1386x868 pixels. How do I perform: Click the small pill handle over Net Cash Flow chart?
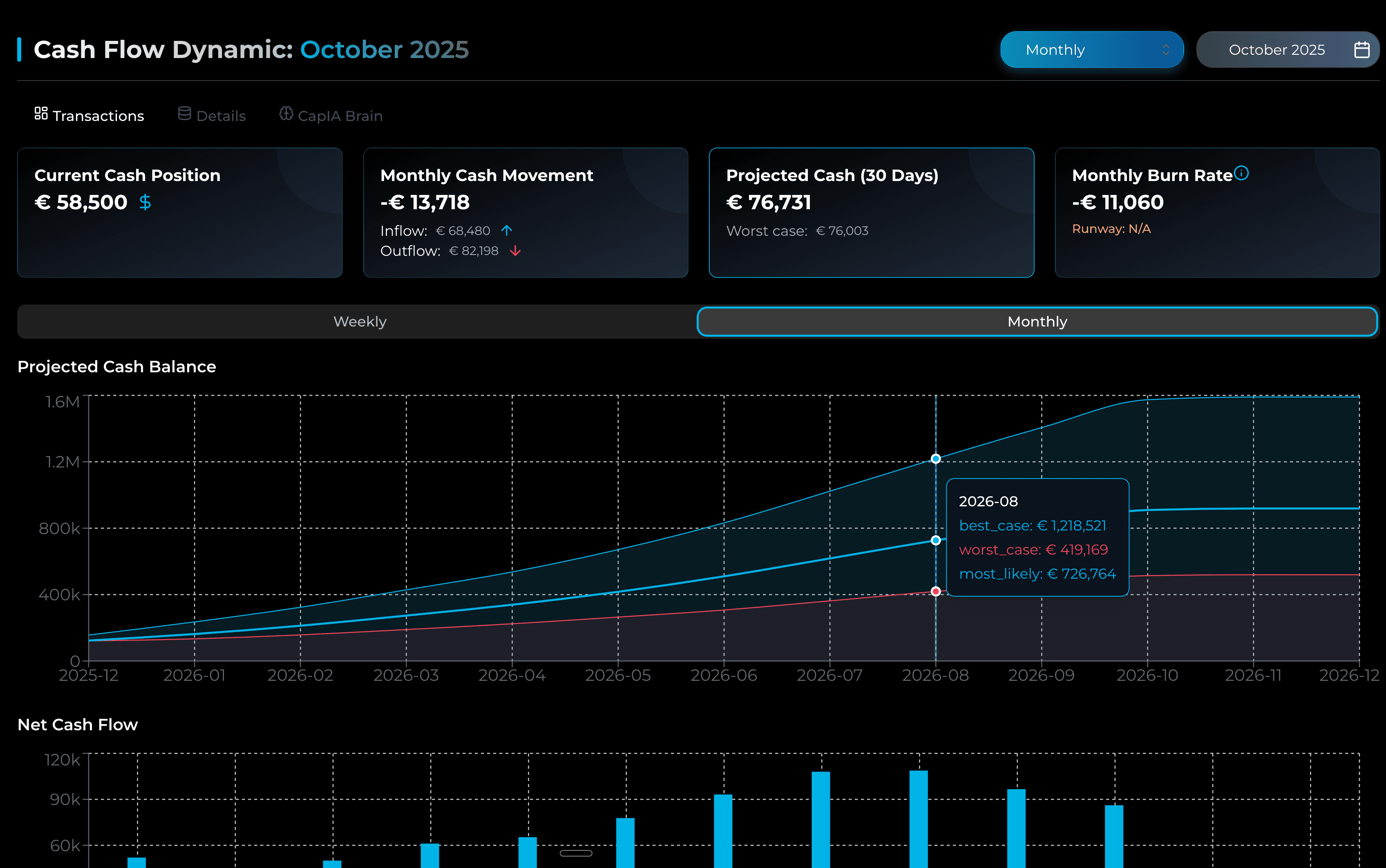576,853
